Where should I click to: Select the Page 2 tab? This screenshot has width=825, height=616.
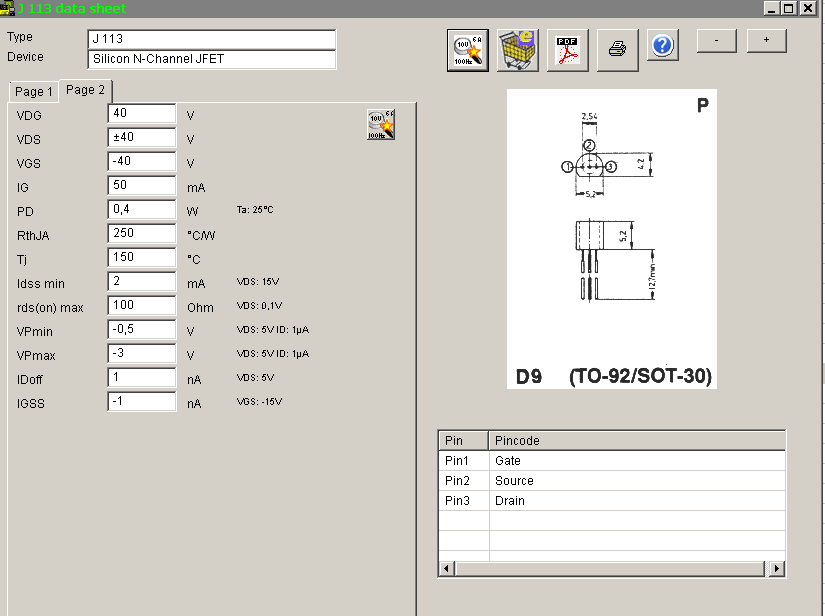(85, 90)
